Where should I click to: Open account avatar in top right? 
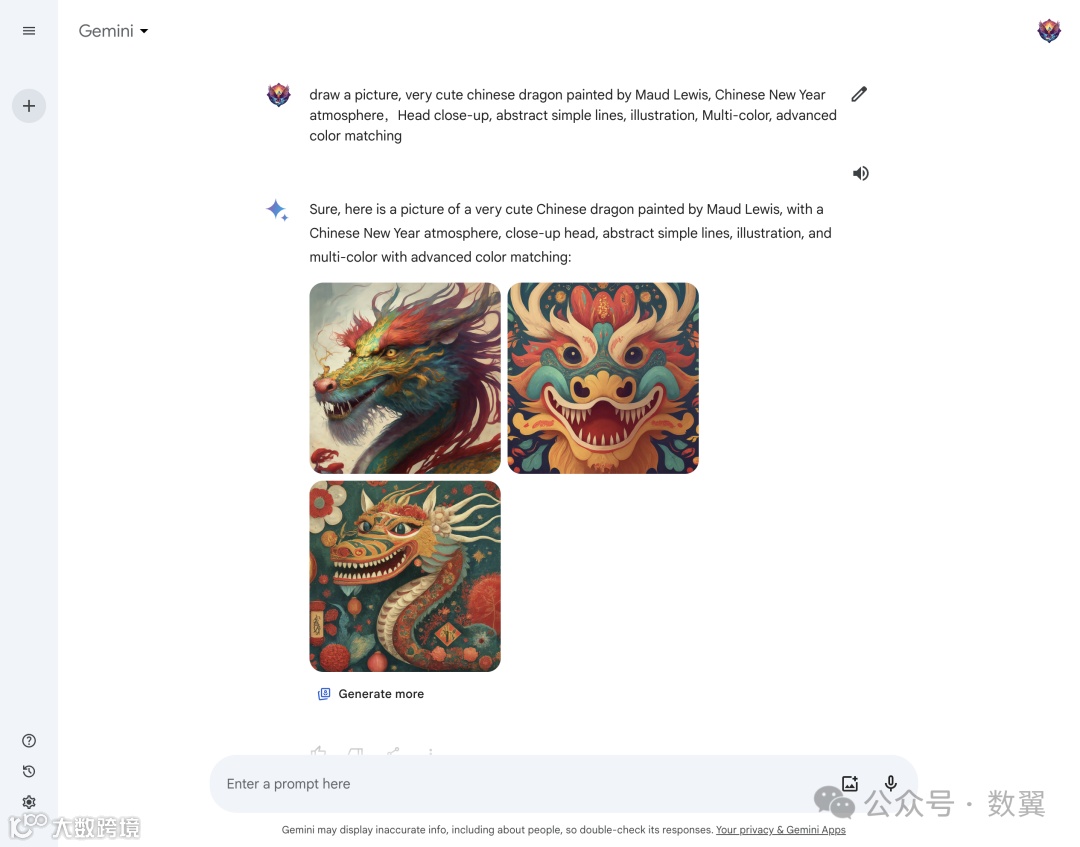tap(1048, 31)
